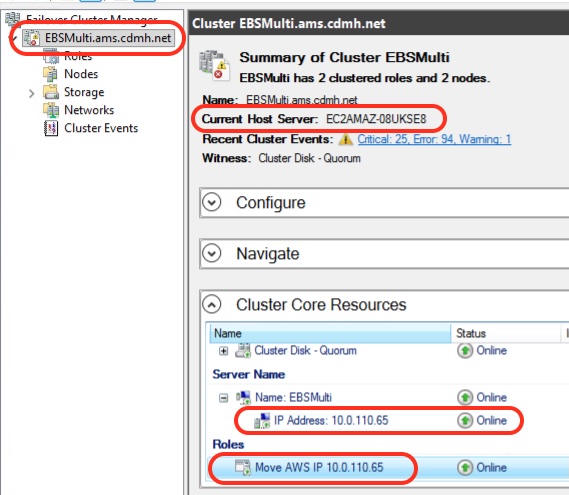Select the Name: EBSMulti resource

pos(293,397)
